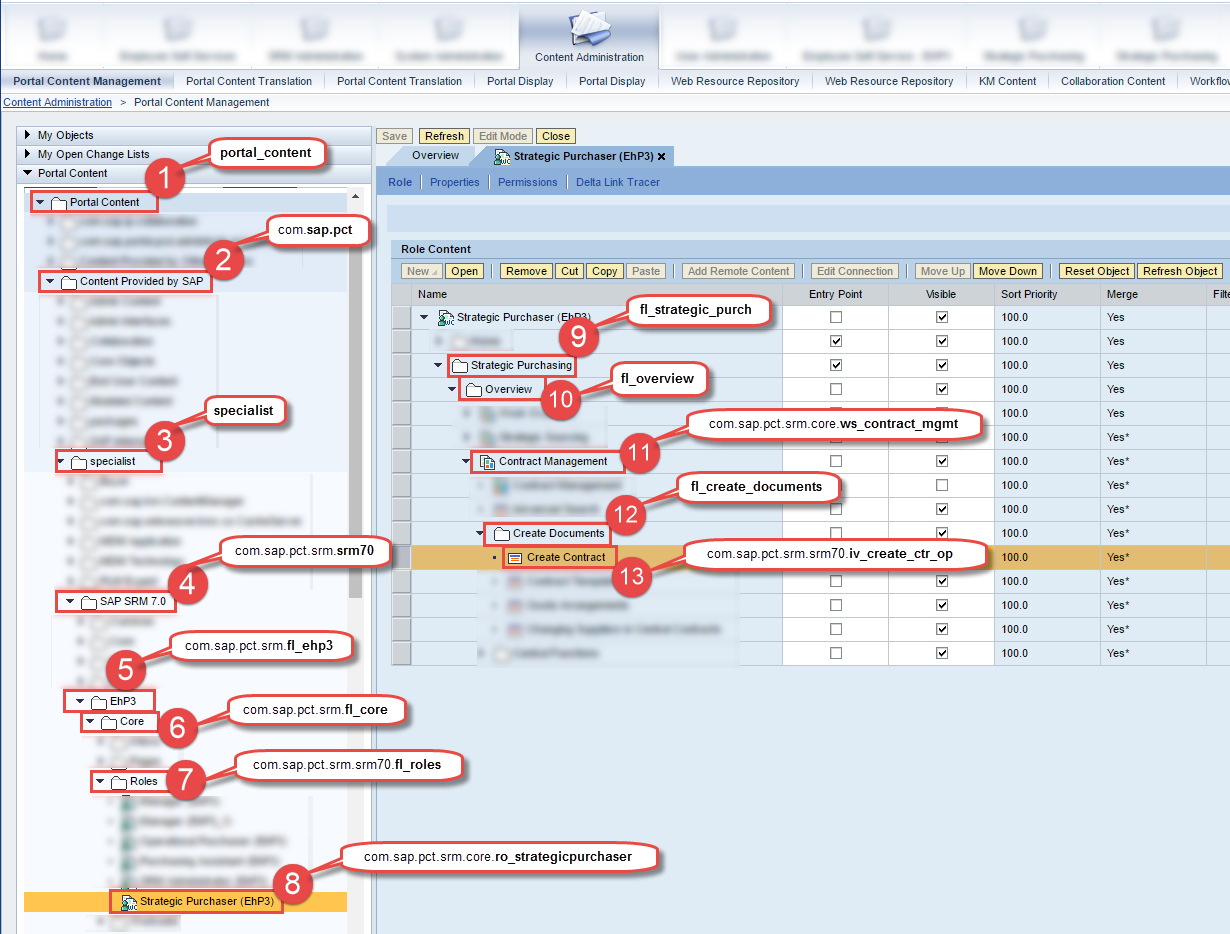Toggle Entry Point checkbox for Strategic Purchaser (EhP3) row

click(x=836, y=317)
